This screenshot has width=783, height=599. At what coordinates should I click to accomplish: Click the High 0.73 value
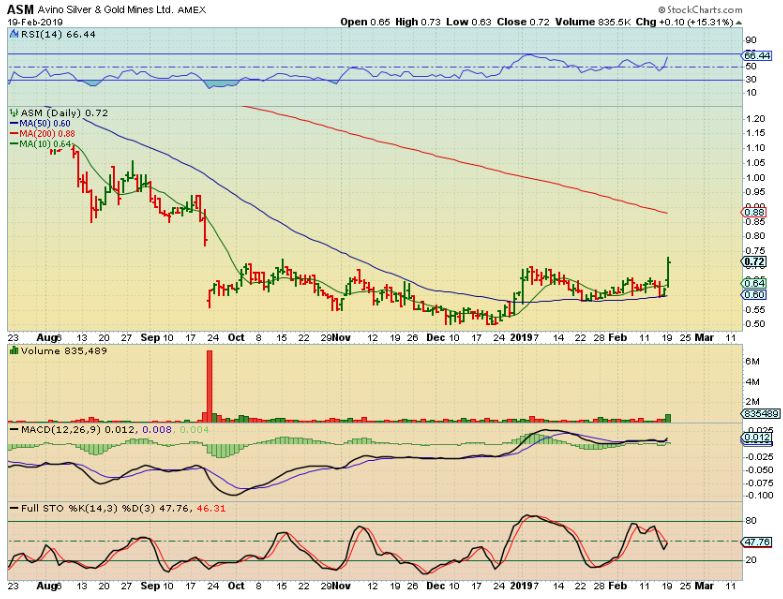pos(418,22)
